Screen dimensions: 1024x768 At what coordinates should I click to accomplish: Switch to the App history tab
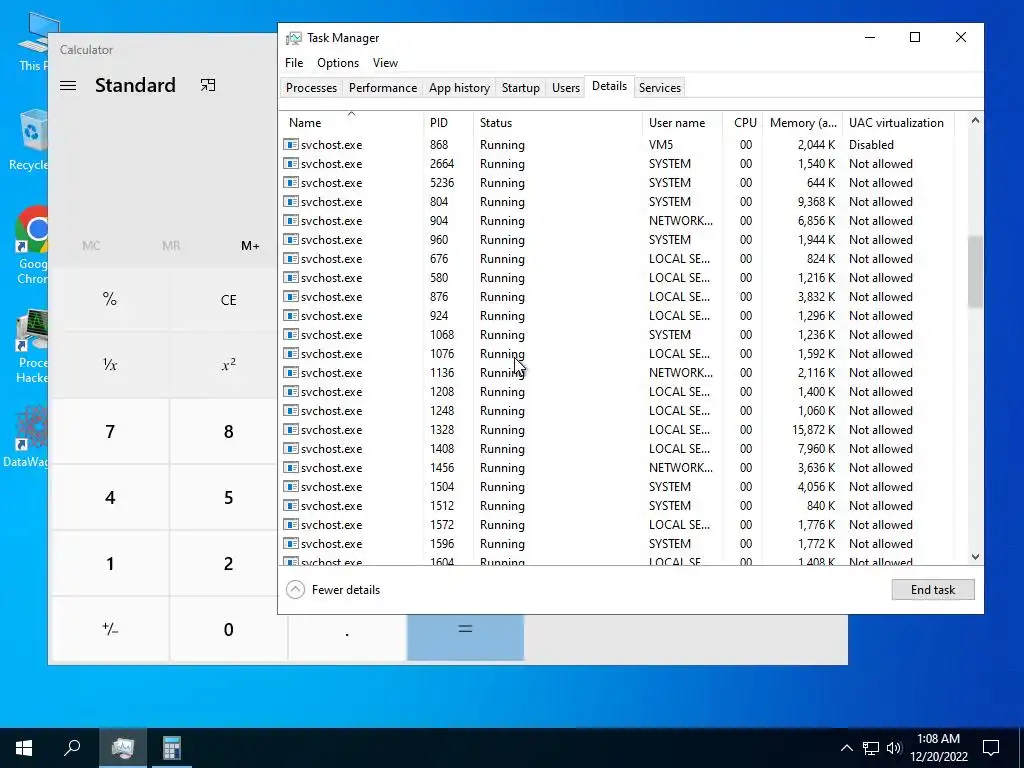[459, 88]
